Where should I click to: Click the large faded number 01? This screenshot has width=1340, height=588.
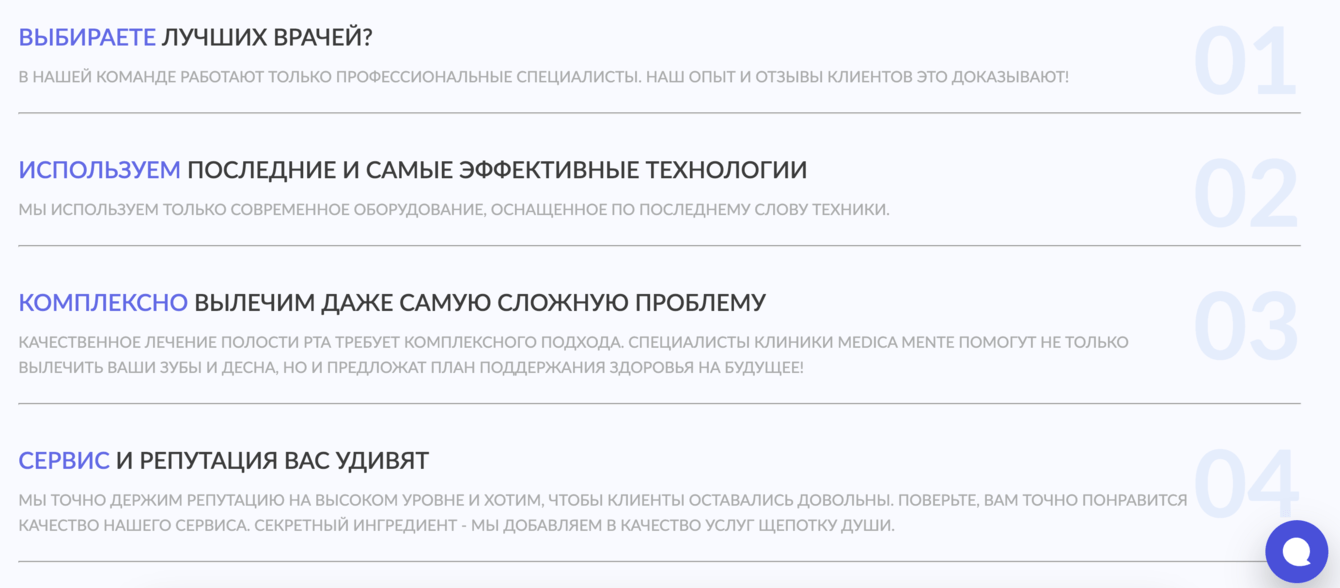click(x=1245, y=62)
